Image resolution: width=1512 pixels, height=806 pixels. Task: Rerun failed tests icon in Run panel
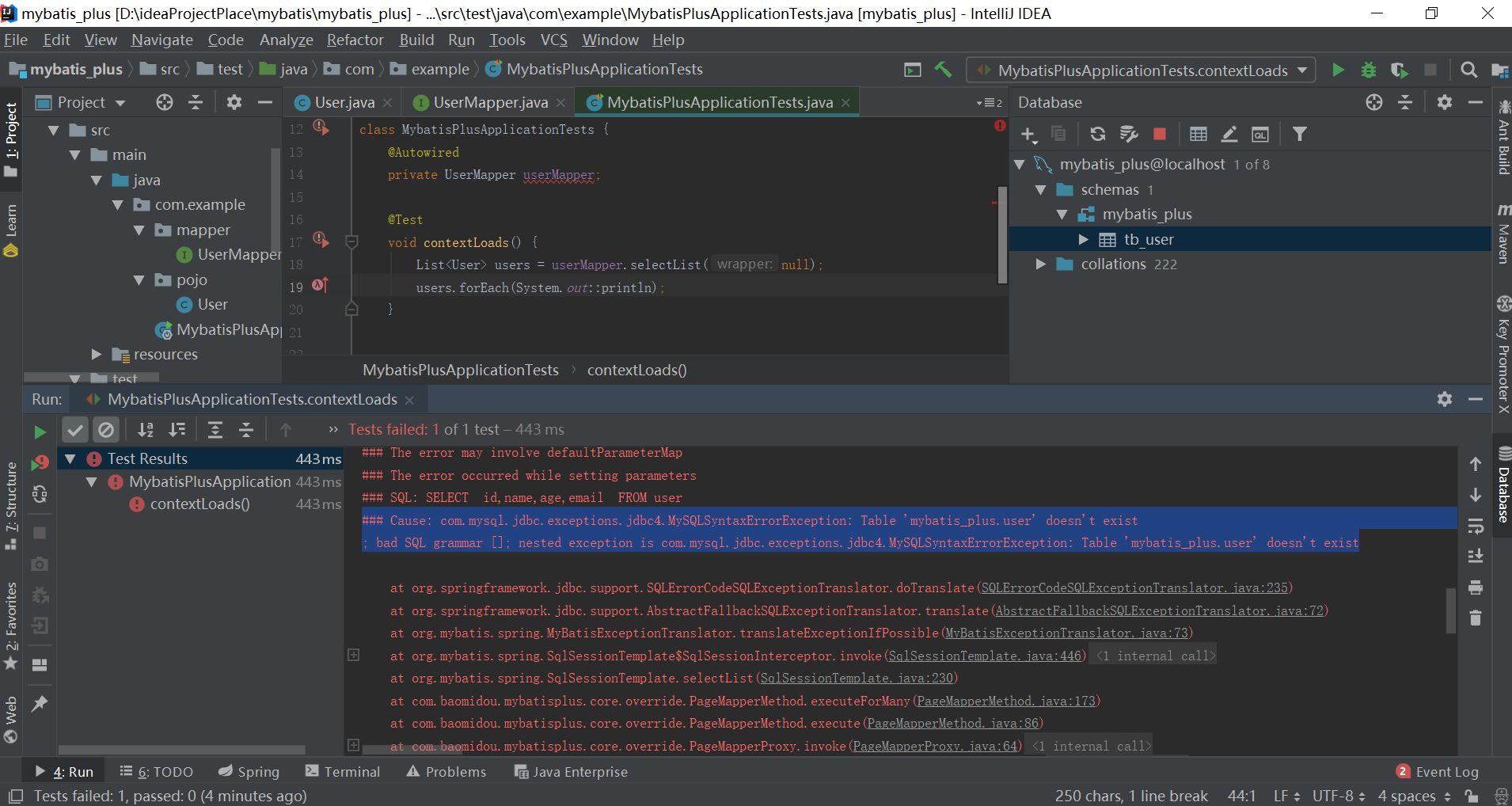point(40,463)
